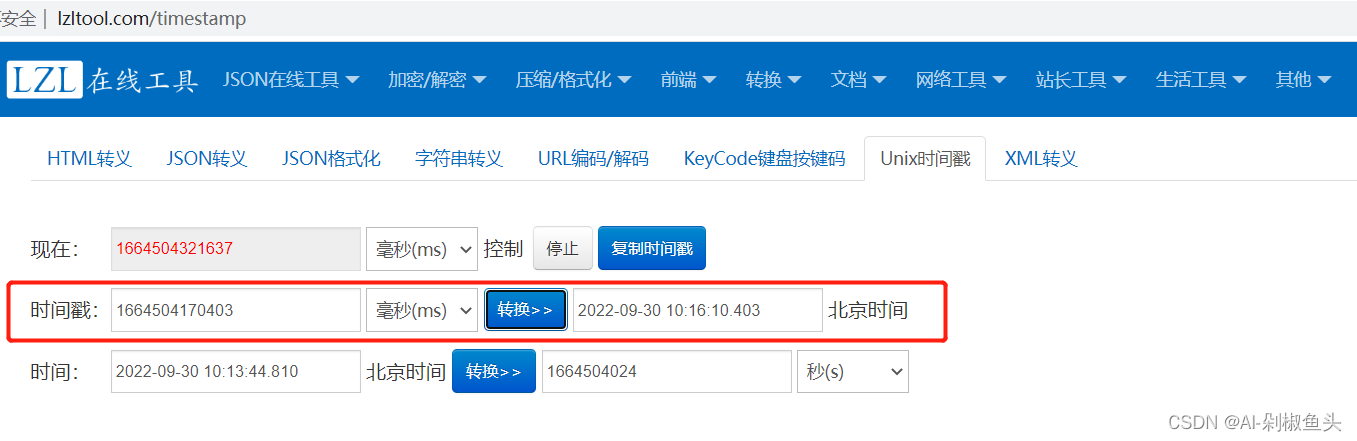Expand the 其他 menu

(1303, 80)
